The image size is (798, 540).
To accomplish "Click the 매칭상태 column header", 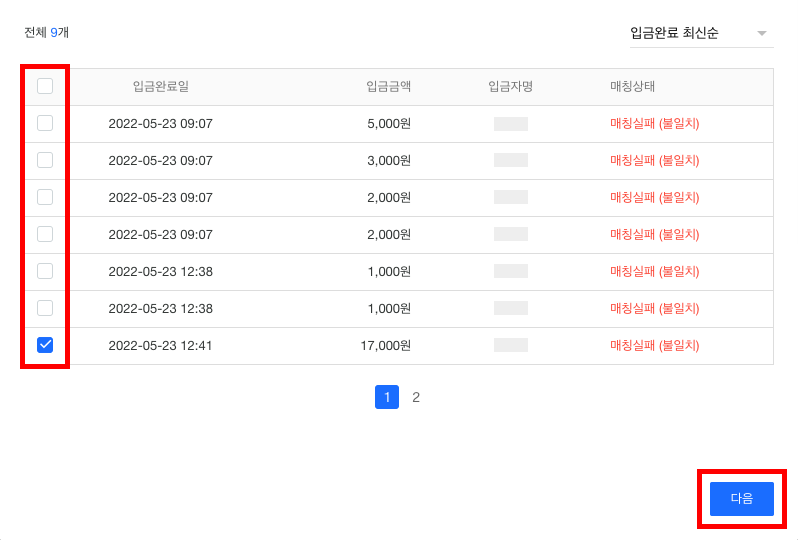I will (632, 86).
